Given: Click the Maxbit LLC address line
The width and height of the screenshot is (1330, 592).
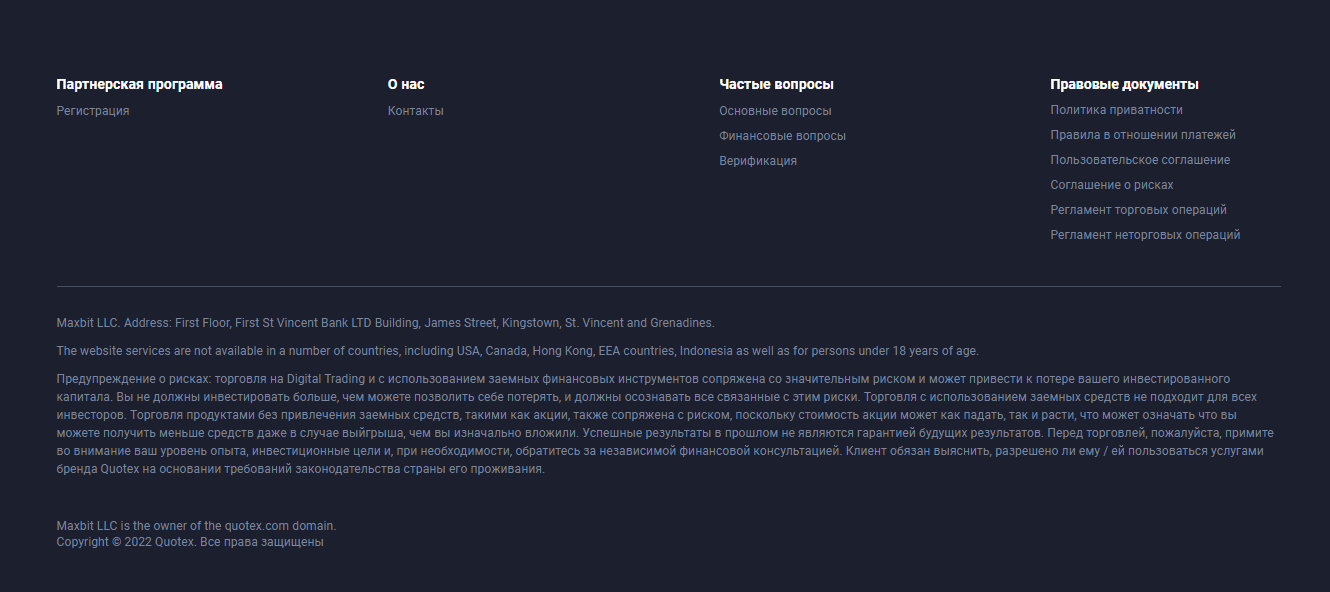Looking at the screenshot, I should 385,323.
